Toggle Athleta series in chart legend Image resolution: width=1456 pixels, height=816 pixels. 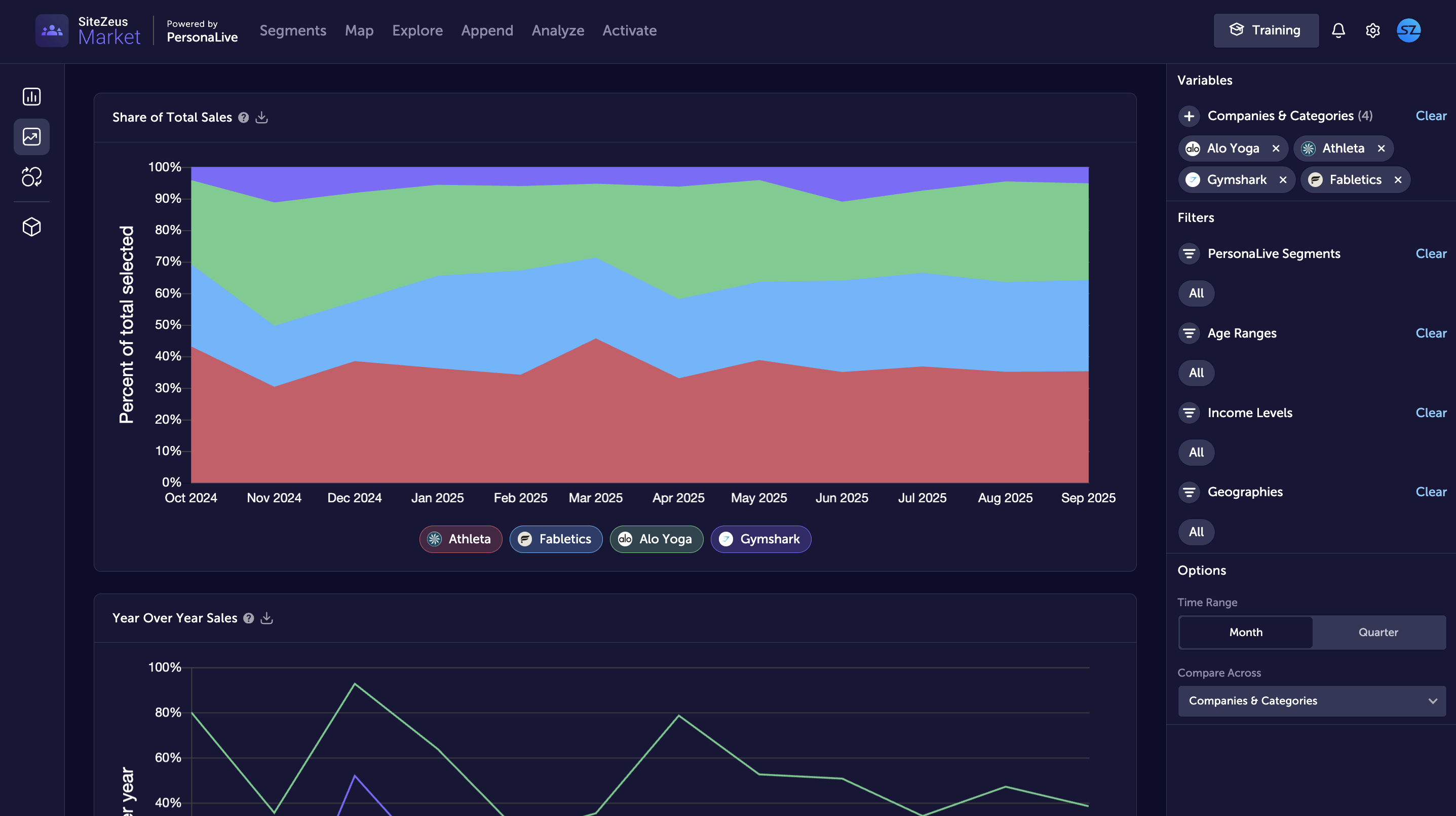click(460, 539)
